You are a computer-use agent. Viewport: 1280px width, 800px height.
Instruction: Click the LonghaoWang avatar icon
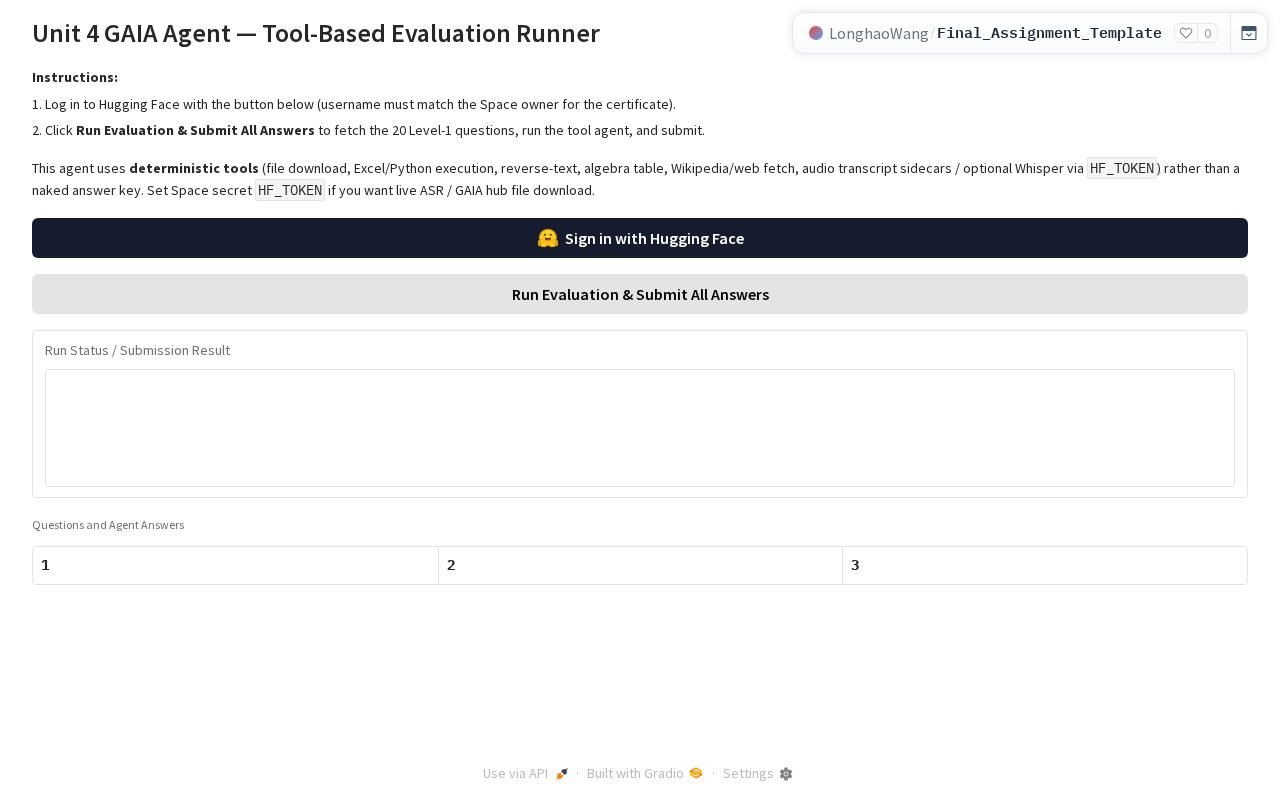(816, 33)
